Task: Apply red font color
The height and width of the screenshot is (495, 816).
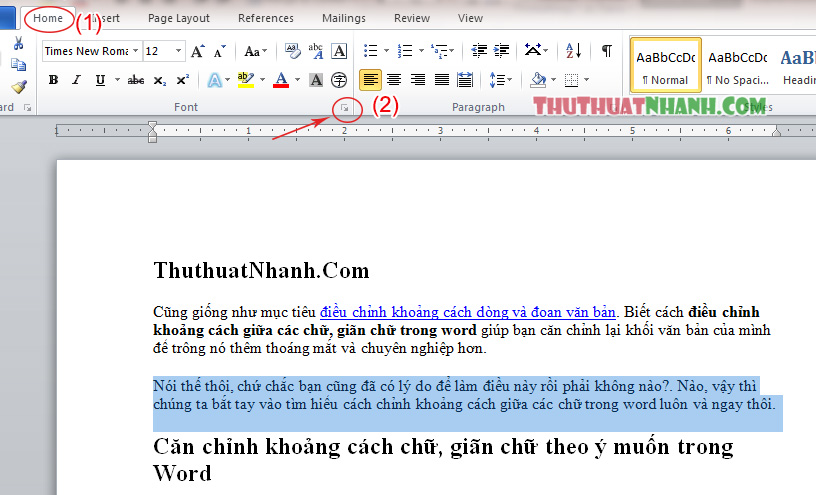Action: click(x=281, y=80)
